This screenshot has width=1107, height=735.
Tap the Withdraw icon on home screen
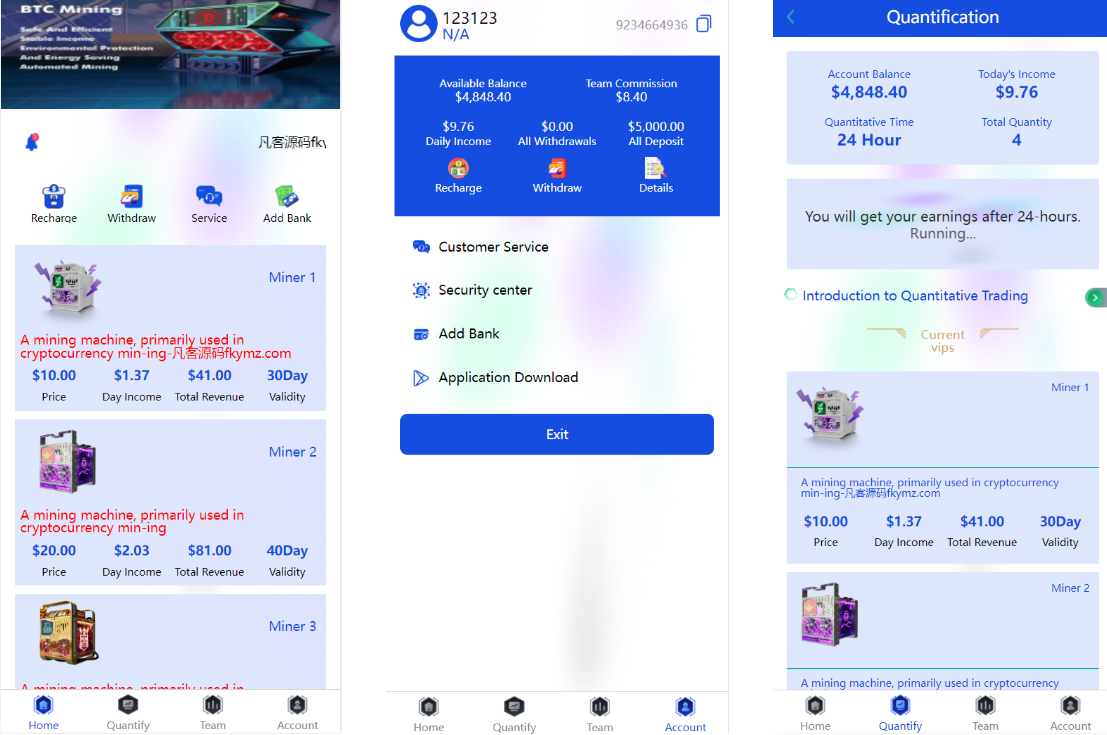[x=131, y=196]
